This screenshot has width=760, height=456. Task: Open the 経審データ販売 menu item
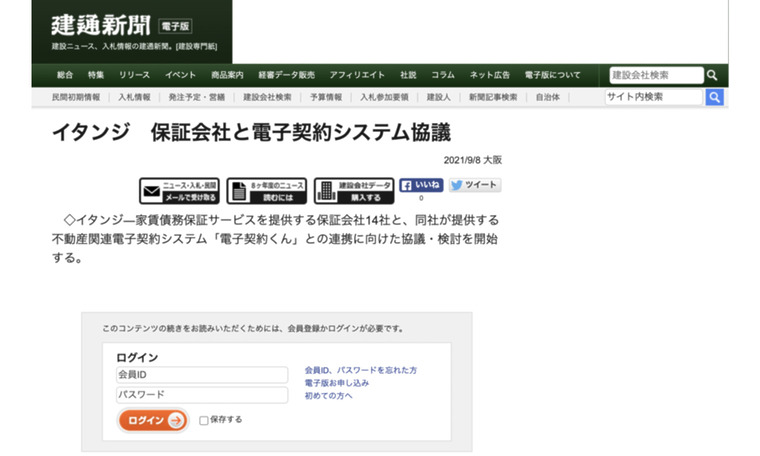[286, 75]
